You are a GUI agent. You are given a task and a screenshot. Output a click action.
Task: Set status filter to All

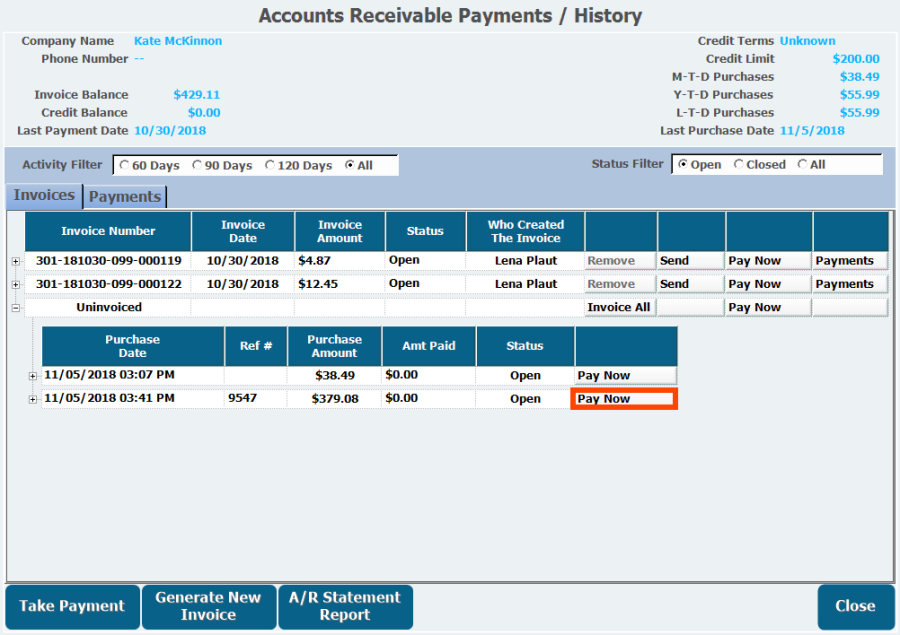click(x=802, y=164)
